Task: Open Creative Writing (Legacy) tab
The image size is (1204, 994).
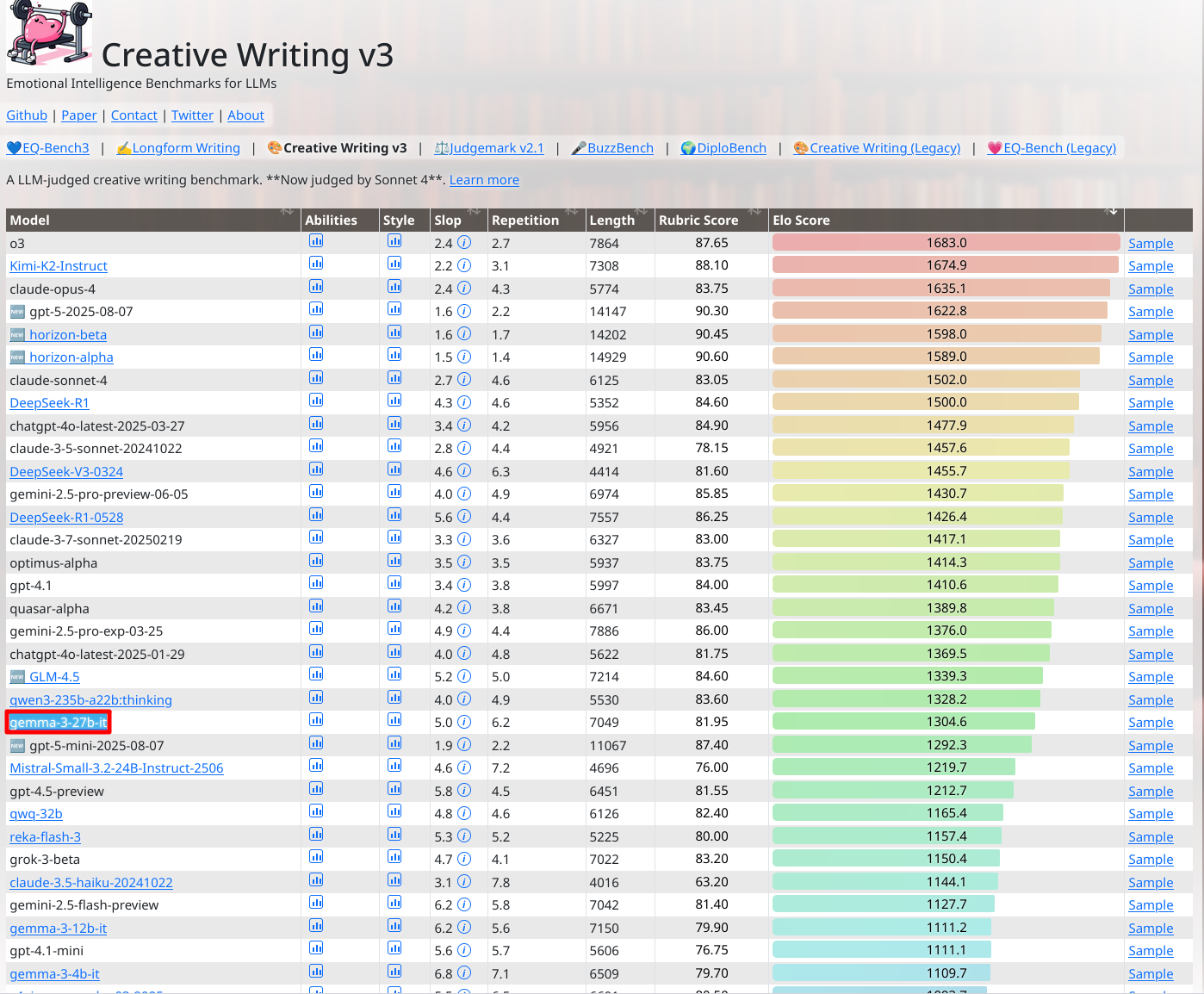Action: click(877, 148)
